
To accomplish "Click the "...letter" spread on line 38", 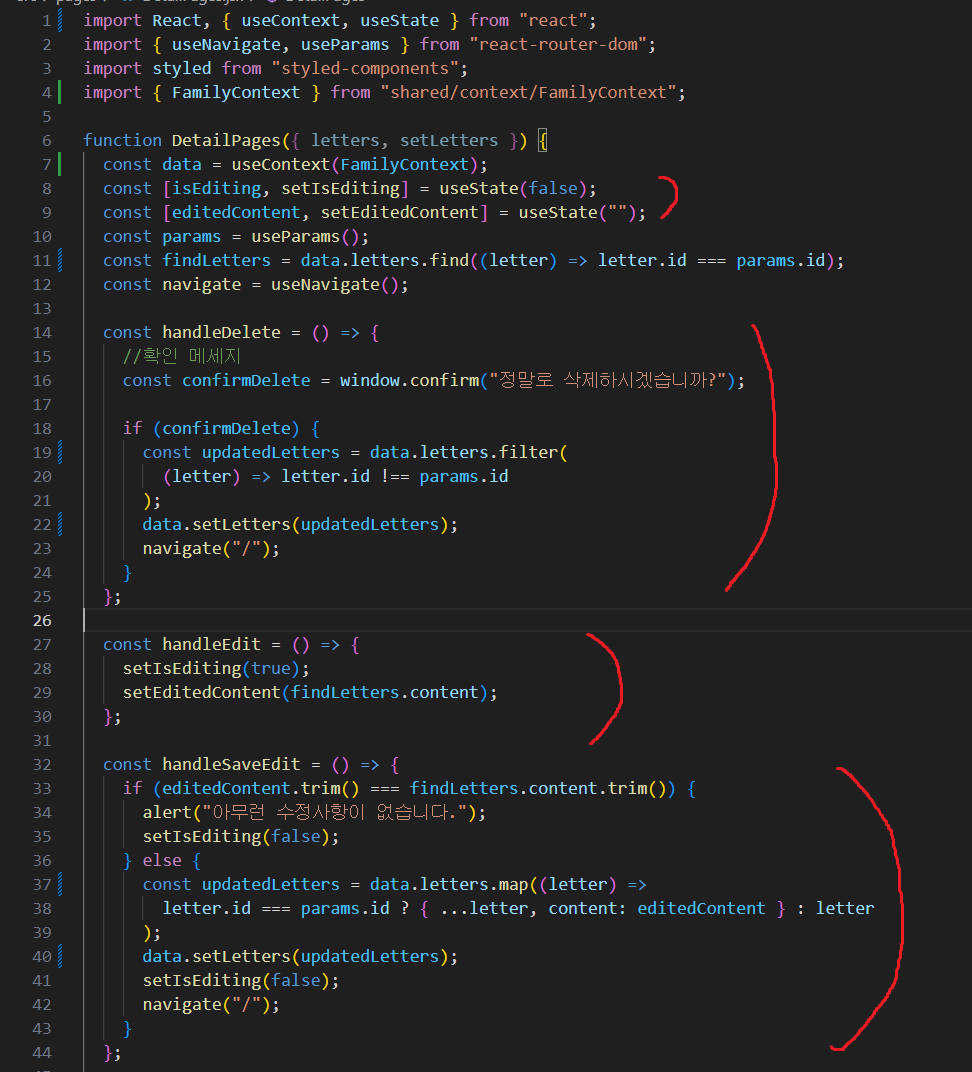I will pyautogui.click(x=484, y=909).
